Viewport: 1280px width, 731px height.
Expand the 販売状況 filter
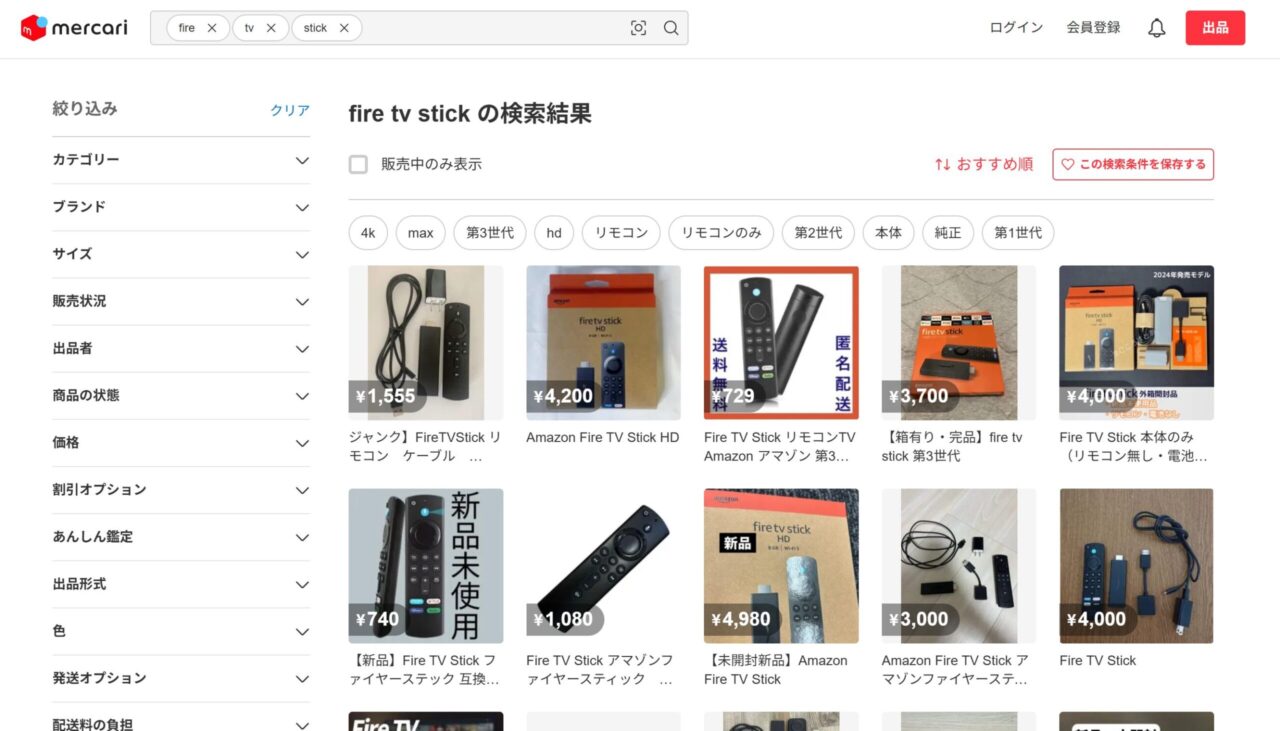coord(181,301)
